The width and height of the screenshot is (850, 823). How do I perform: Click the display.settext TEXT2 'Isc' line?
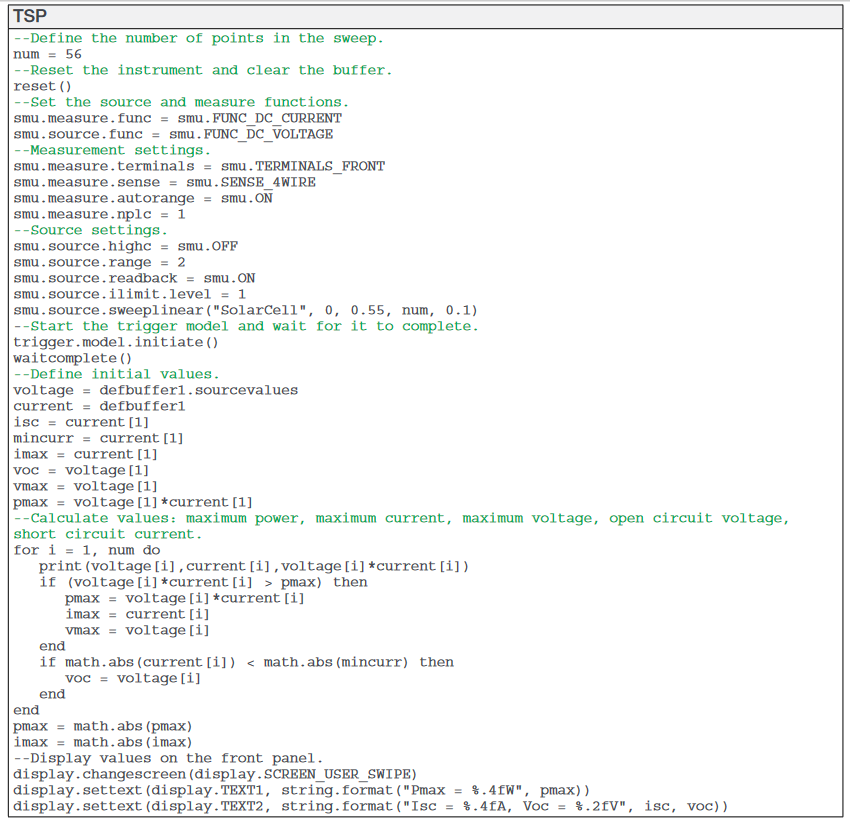tap(371, 807)
